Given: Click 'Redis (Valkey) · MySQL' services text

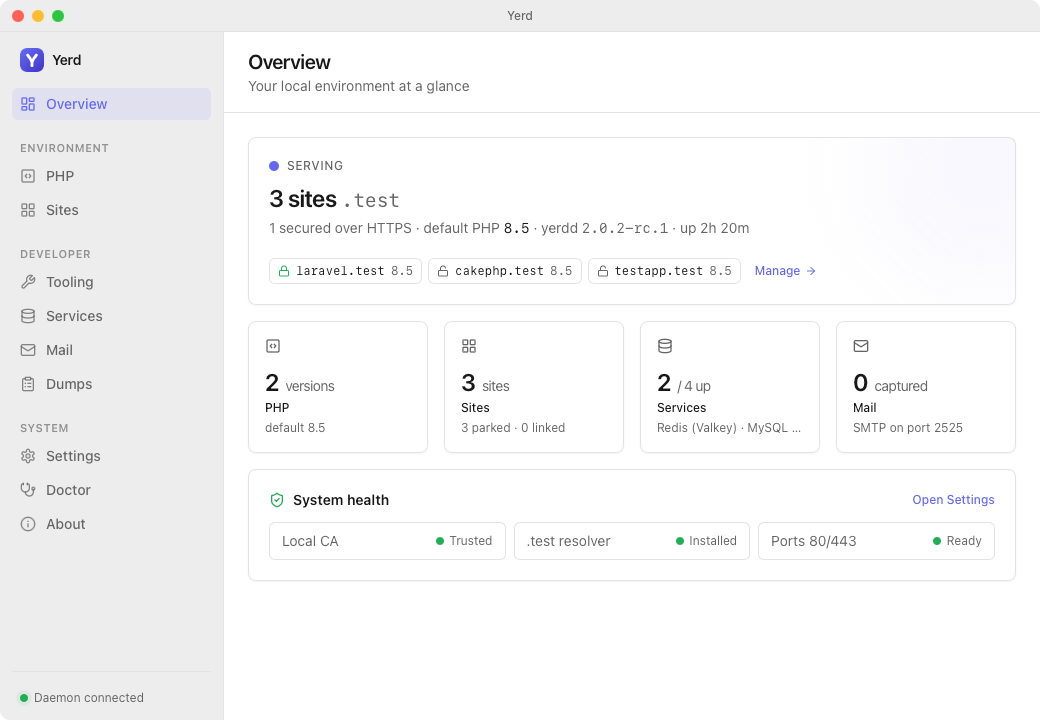Looking at the screenshot, I should (x=729, y=428).
